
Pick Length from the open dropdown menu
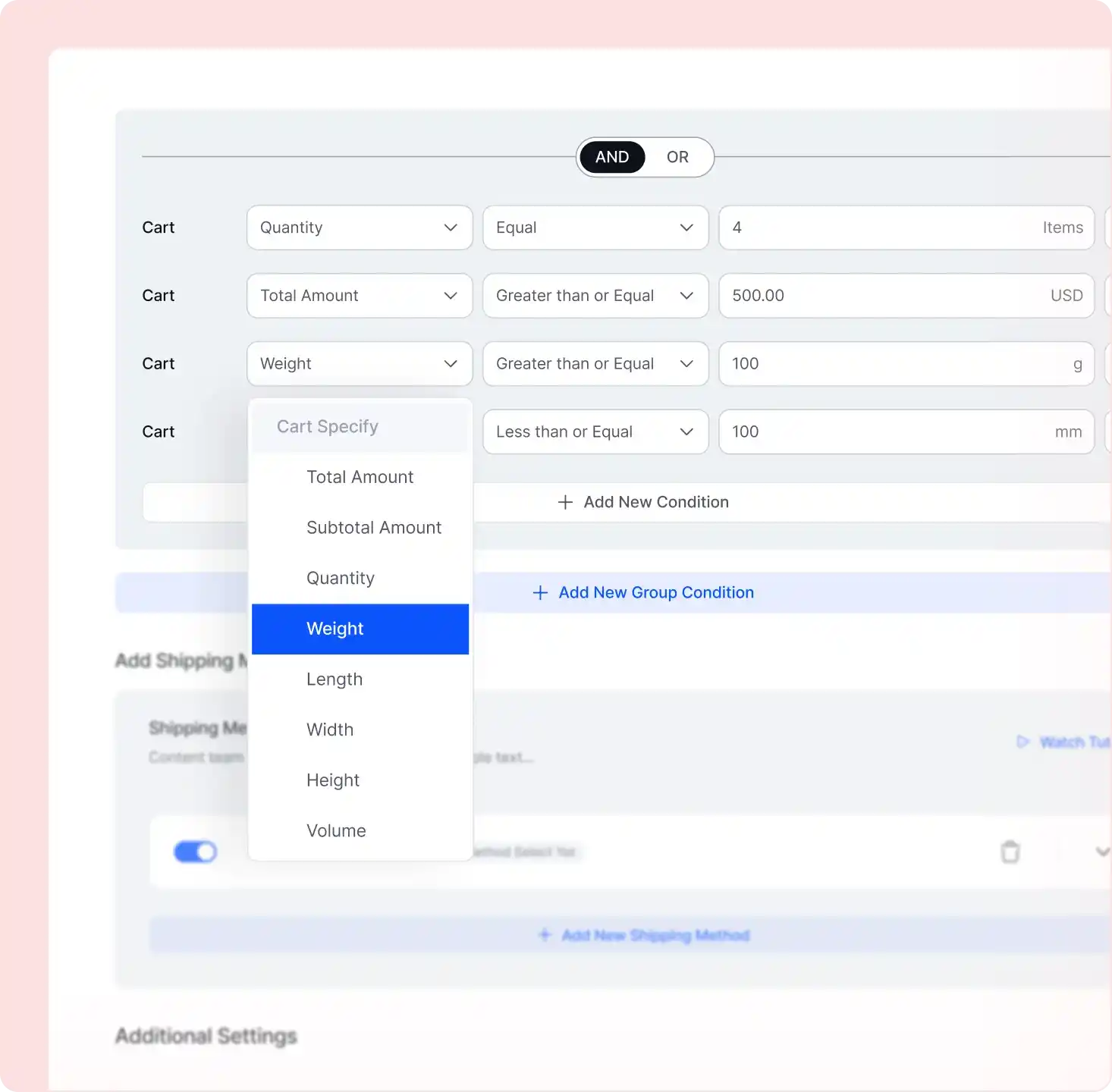[x=335, y=679]
